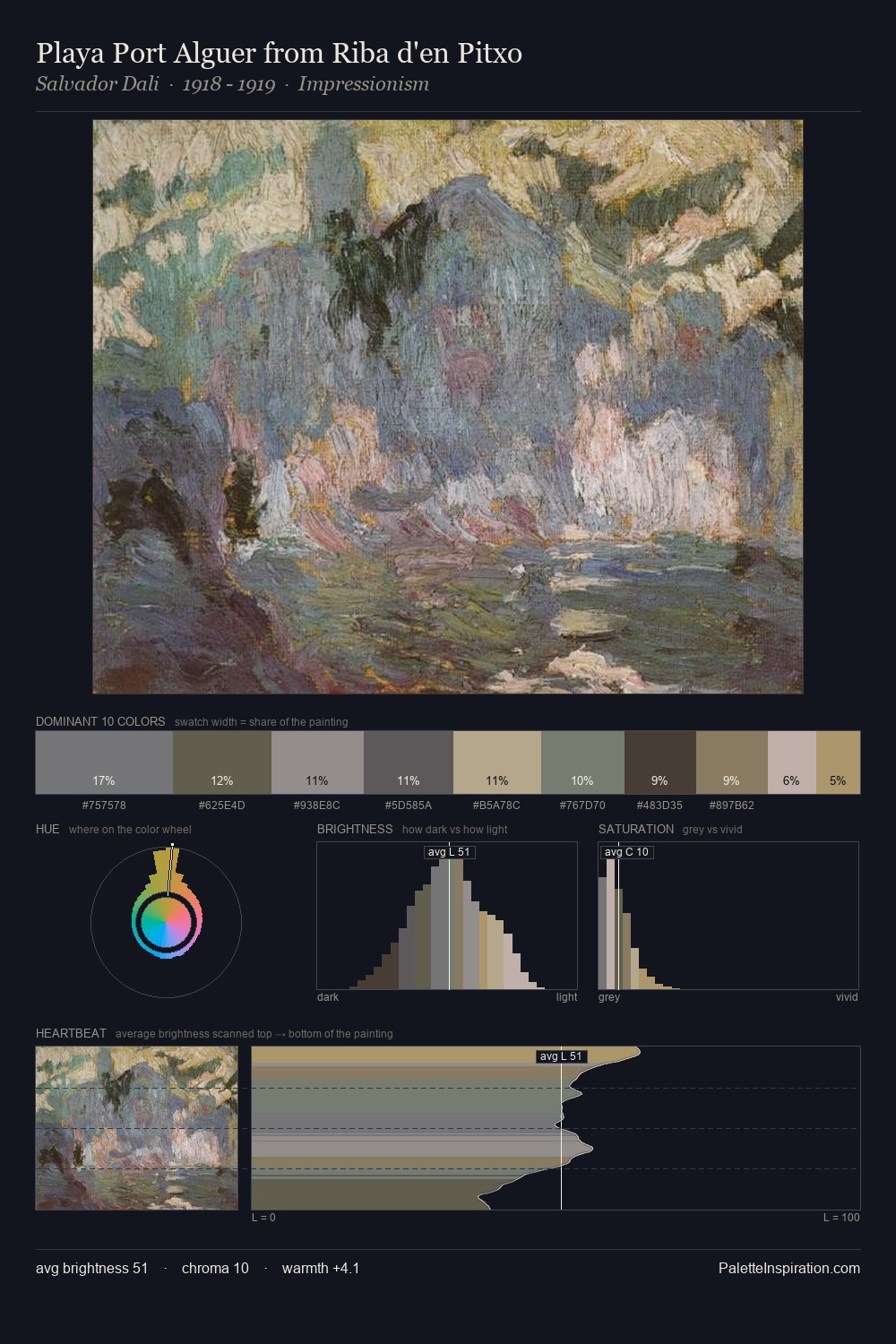Click the hue color wheel chart
This screenshot has height=1344, width=896.
(167, 921)
